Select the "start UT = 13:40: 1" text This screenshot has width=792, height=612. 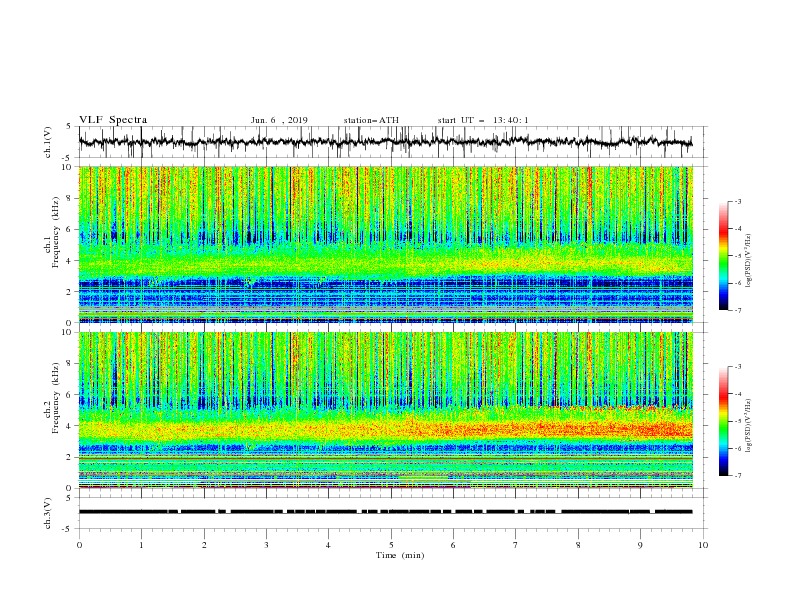(483, 120)
